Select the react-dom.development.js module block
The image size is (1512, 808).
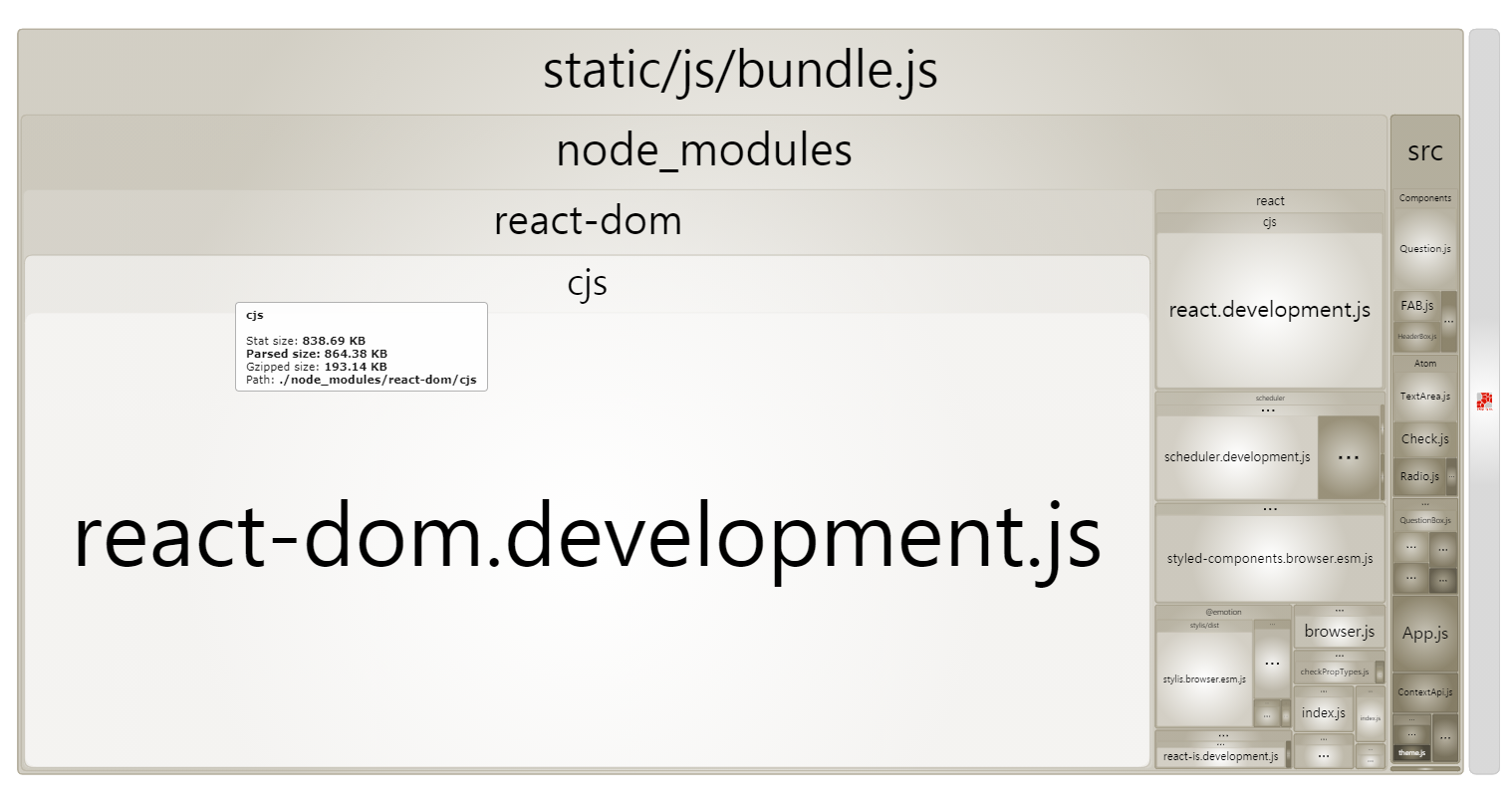(x=588, y=539)
